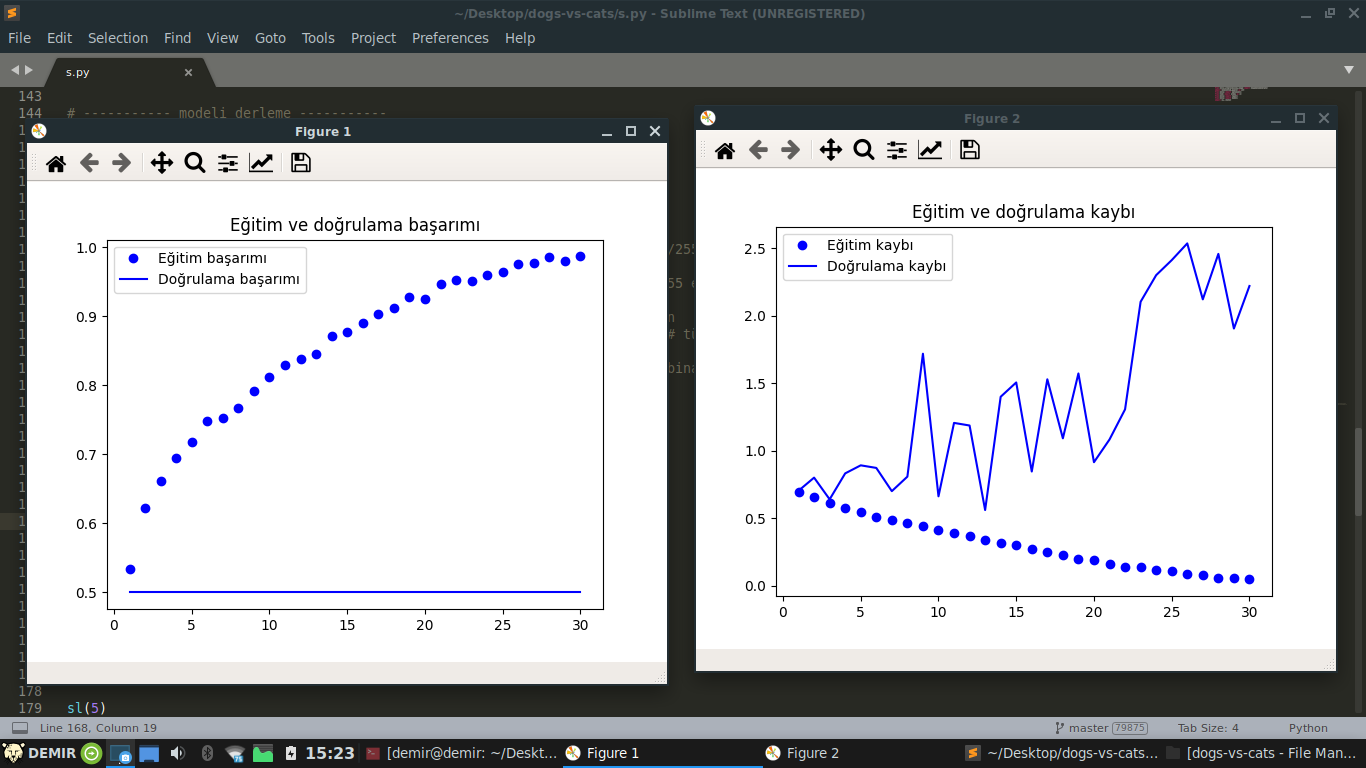Open the Goto menu
This screenshot has width=1366, height=768.
tap(270, 38)
